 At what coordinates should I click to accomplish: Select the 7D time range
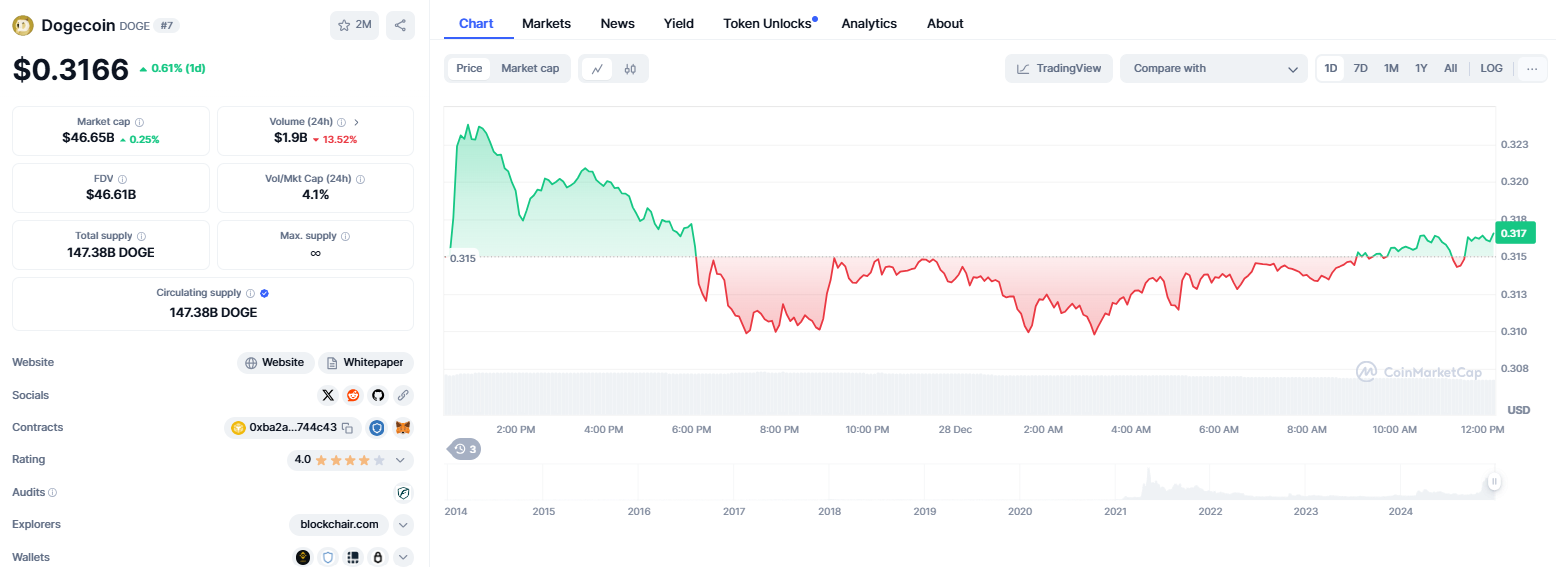[1360, 68]
